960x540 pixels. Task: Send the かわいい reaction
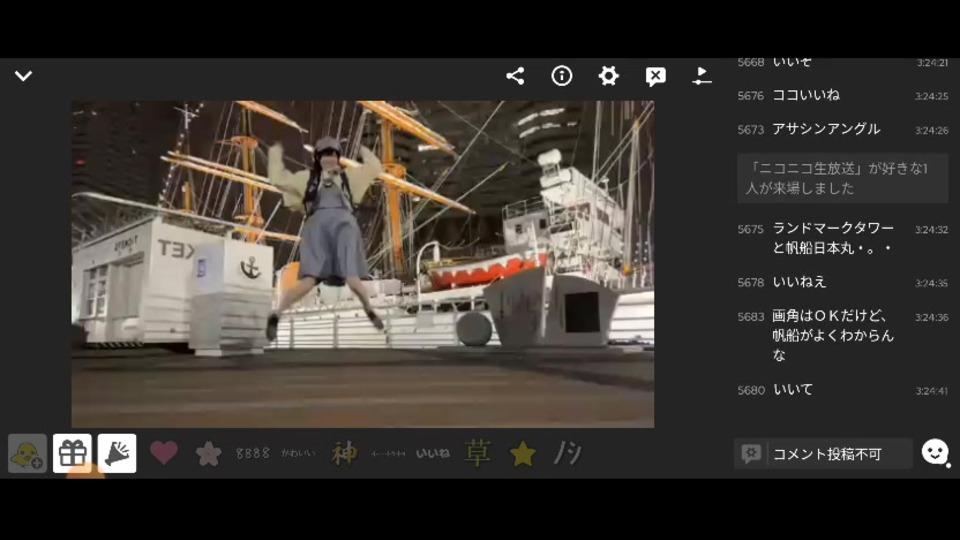[x=298, y=454]
